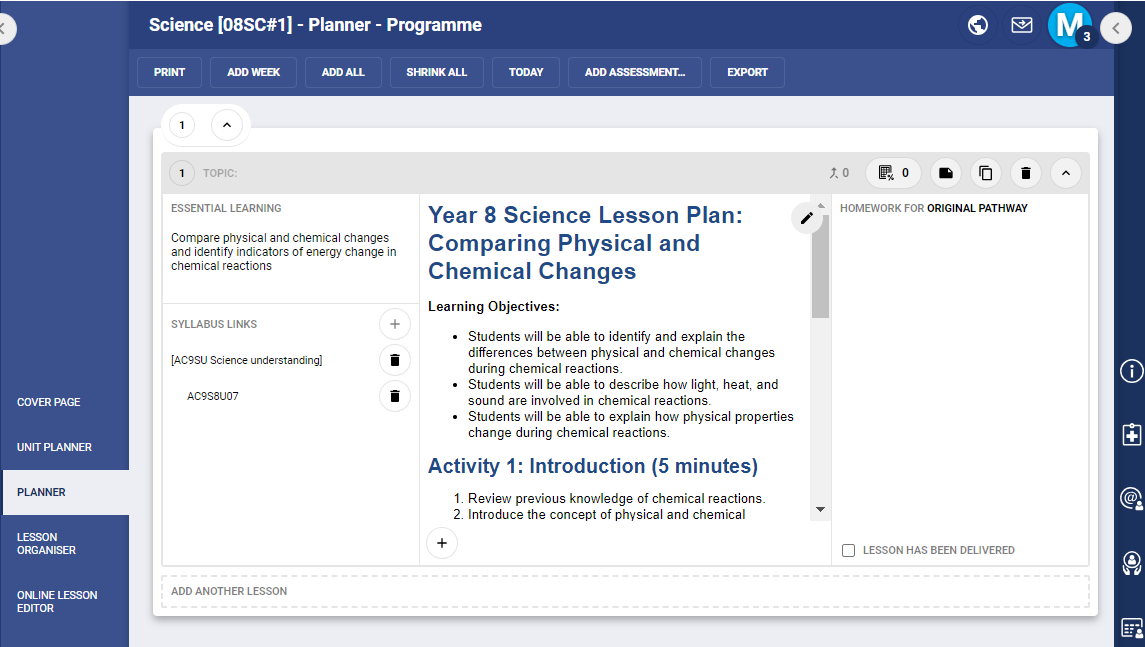
Task: Click the Add Week button
Action: pyautogui.click(x=253, y=72)
